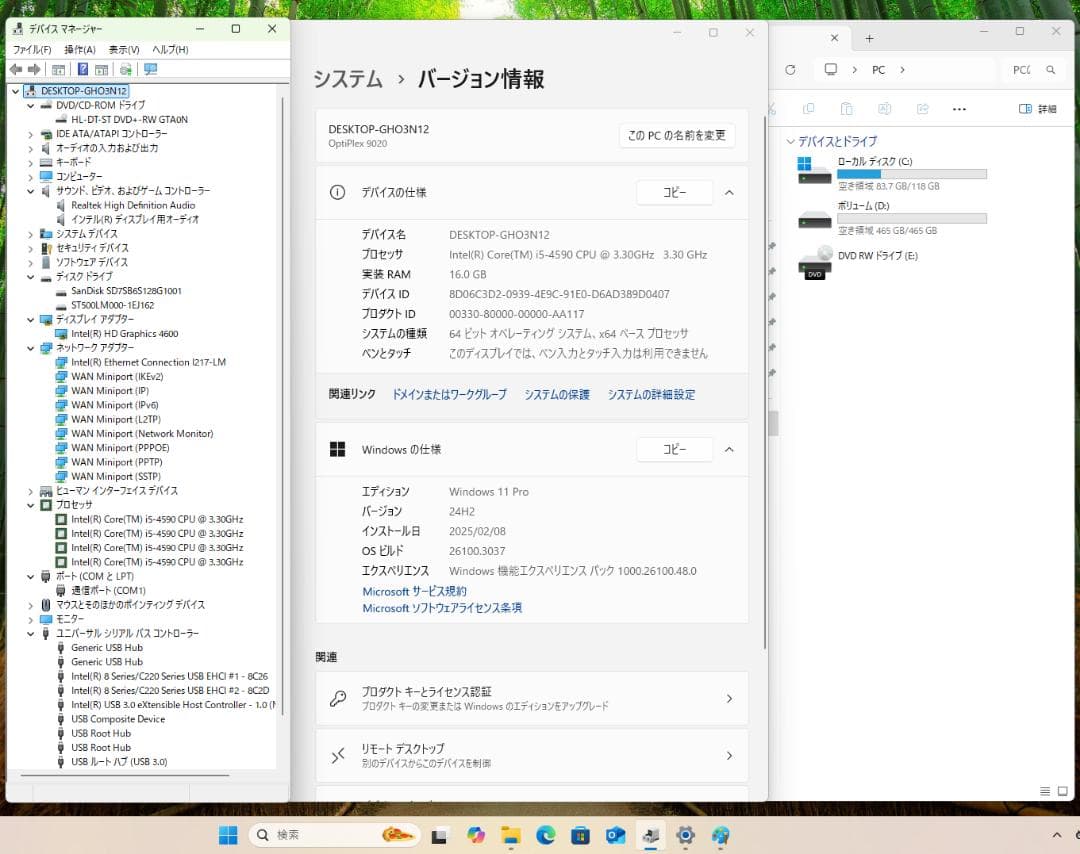Click the Scan for hardware changes toolbar icon
1080x854 pixels.
(x=127, y=69)
